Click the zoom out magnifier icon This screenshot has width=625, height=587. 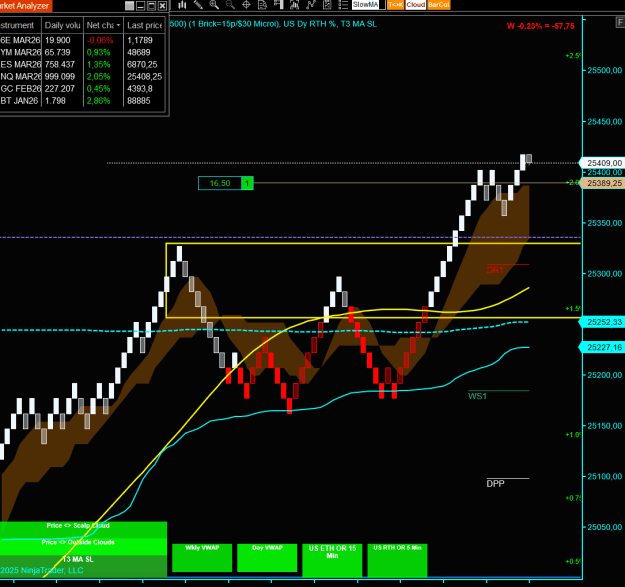pyautogui.click(x=230, y=5)
